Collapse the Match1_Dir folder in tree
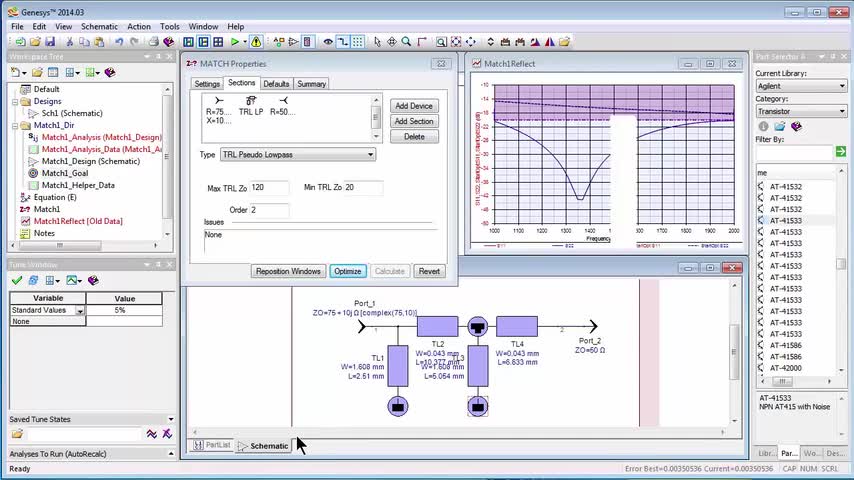Viewport: 854px width, 480px height. (x=15, y=125)
